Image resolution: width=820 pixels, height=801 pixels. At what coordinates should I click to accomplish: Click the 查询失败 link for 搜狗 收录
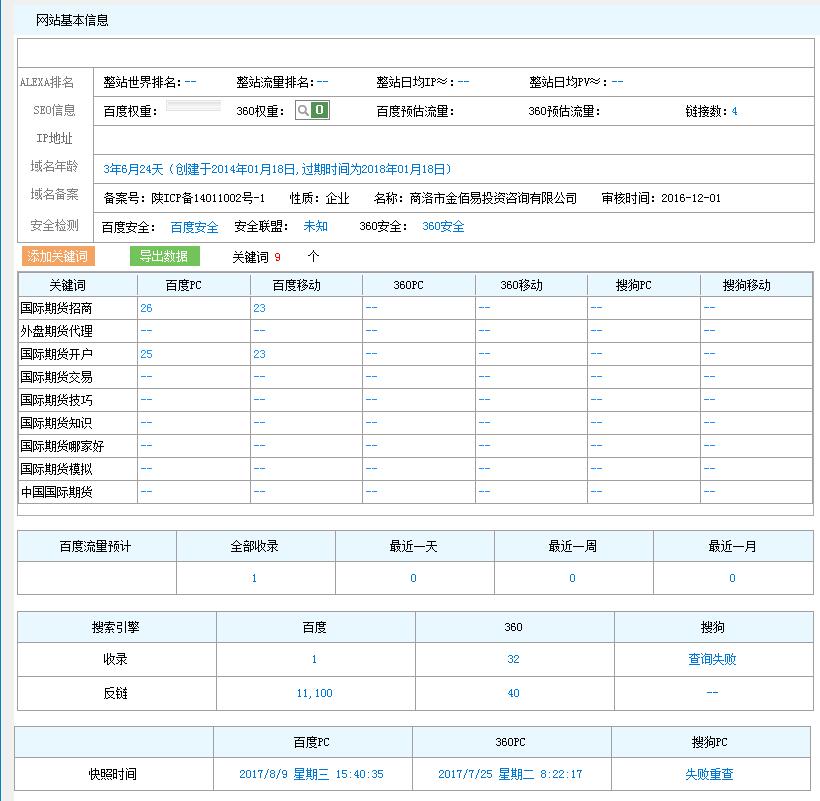tap(710, 659)
